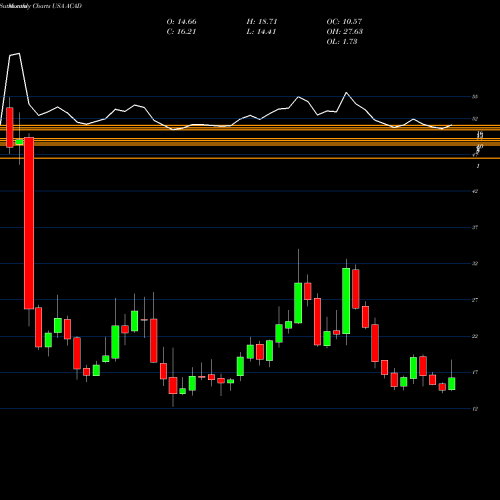Click the 'OH: 27.63' value

345,32
